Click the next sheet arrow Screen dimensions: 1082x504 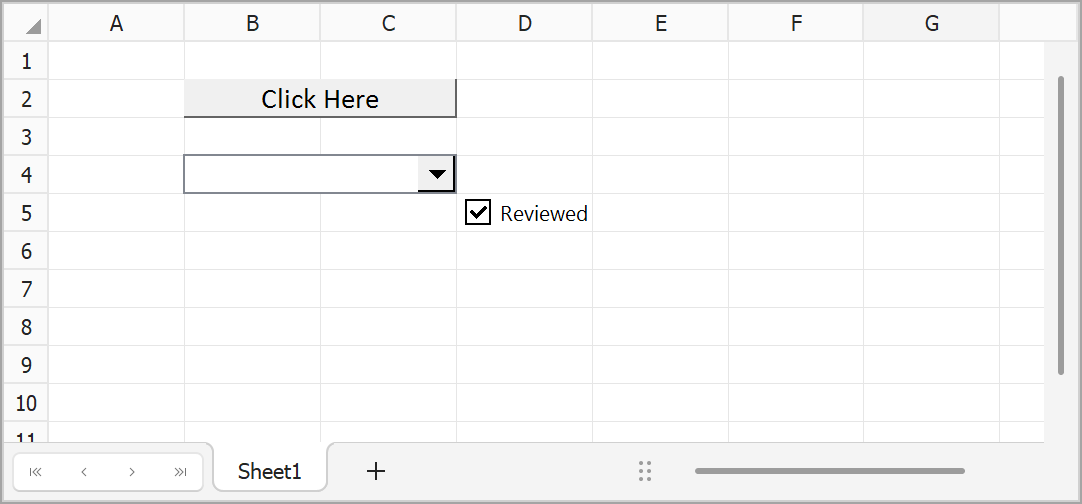(x=132, y=472)
